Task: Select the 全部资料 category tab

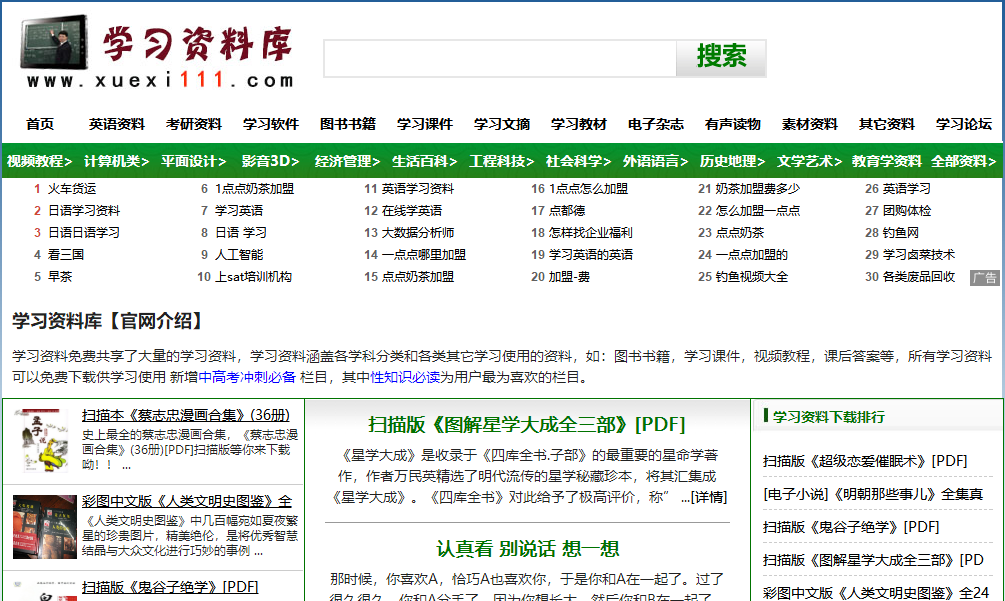Action: [x=963, y=161]
